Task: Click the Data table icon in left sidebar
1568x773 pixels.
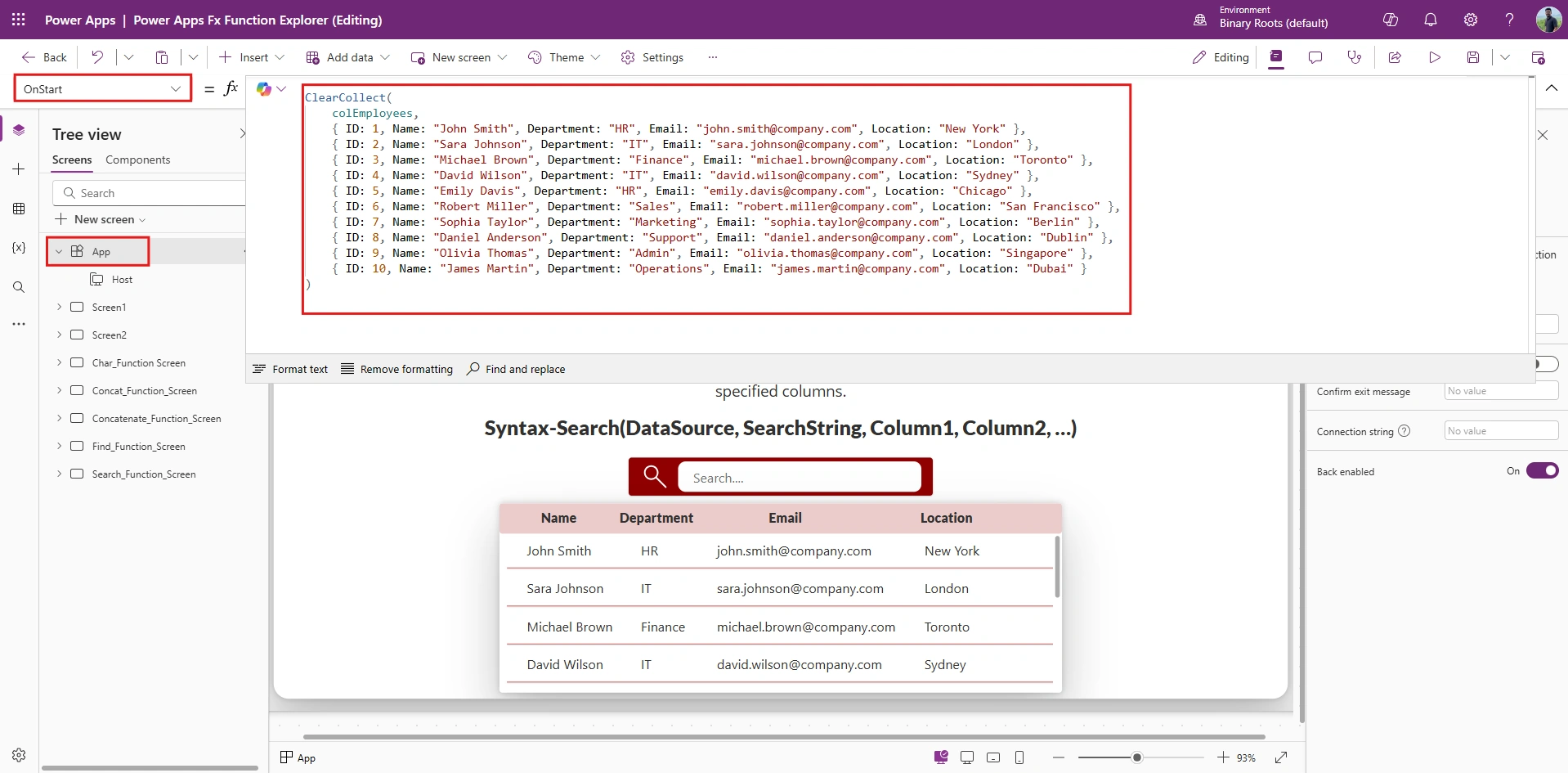Action: (19, 209)
